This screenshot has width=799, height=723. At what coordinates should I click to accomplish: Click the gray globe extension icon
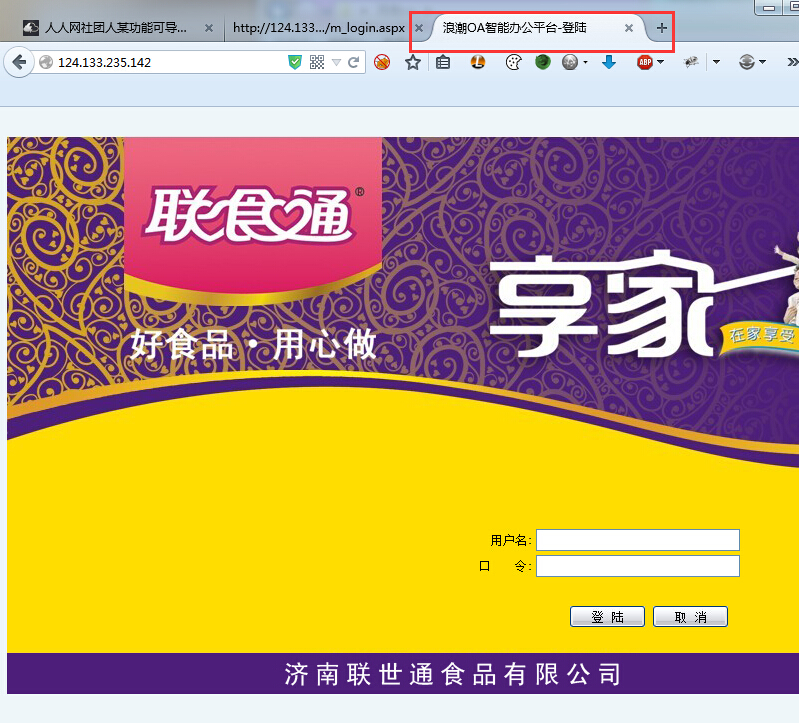tap(570, 62)
